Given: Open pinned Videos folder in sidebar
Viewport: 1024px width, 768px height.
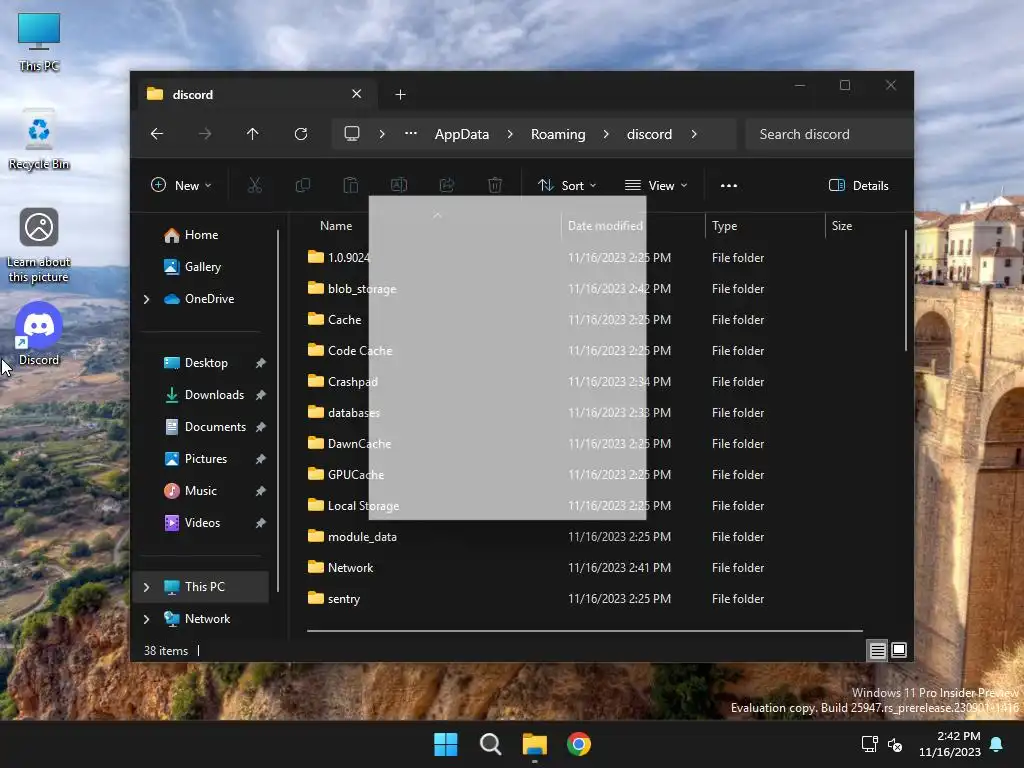Looking at the screenshot, I should click(x=202, y=523).
